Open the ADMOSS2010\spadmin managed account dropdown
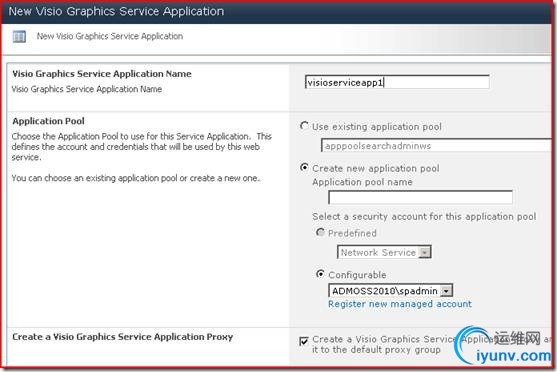Screen dimensions: 557x372 [x=391, y=291]
